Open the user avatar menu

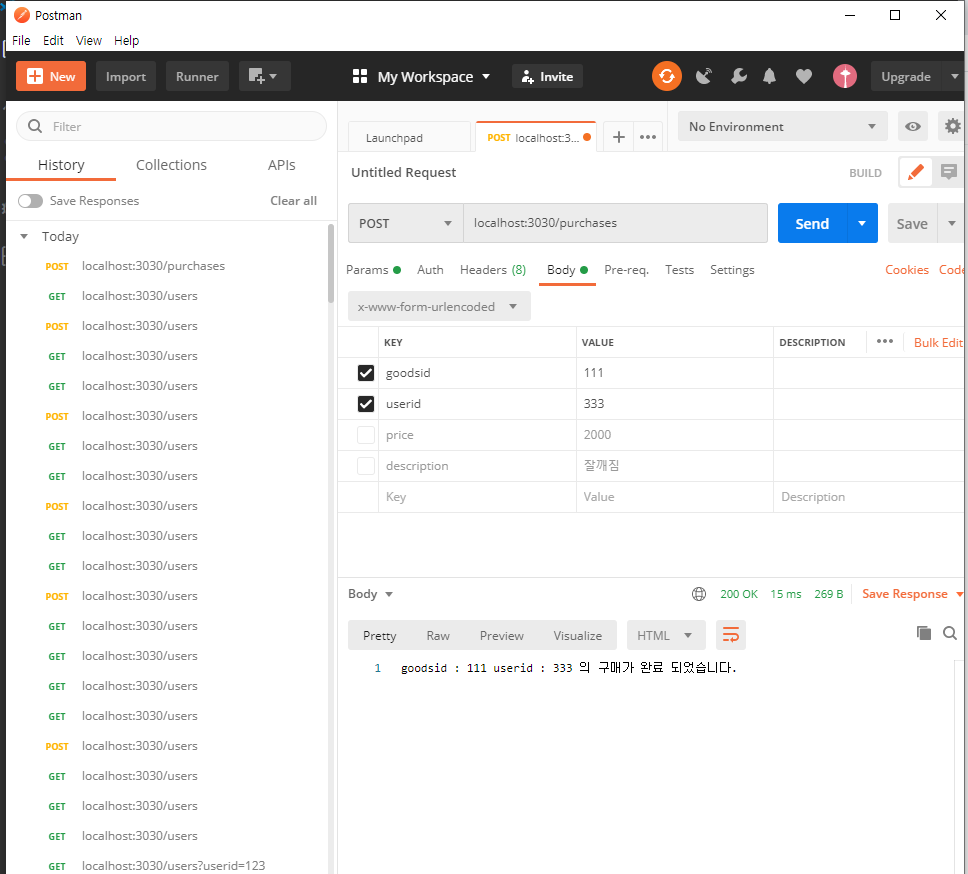click(x=845, y=77)
